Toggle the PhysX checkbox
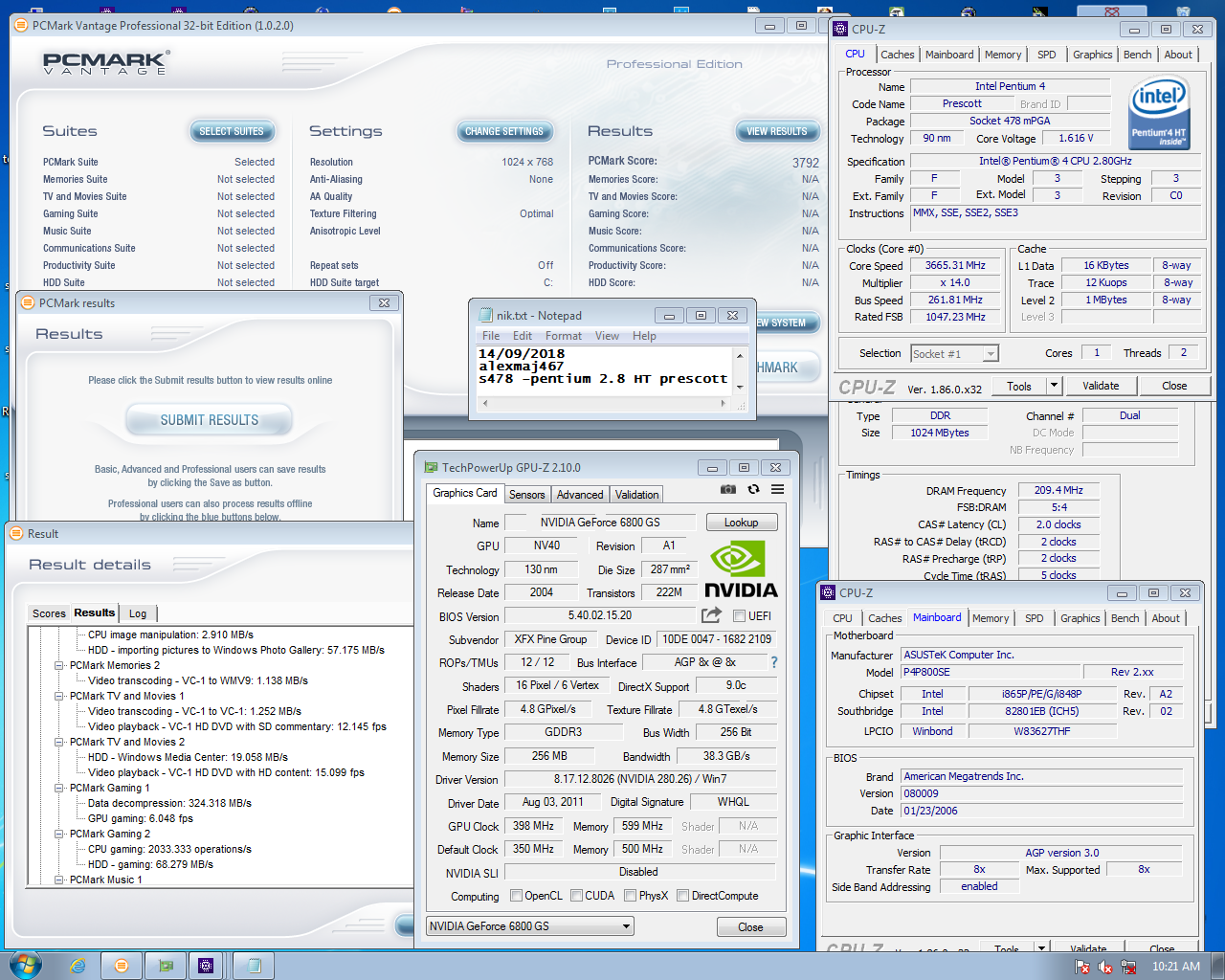 [x=630, y=896]
